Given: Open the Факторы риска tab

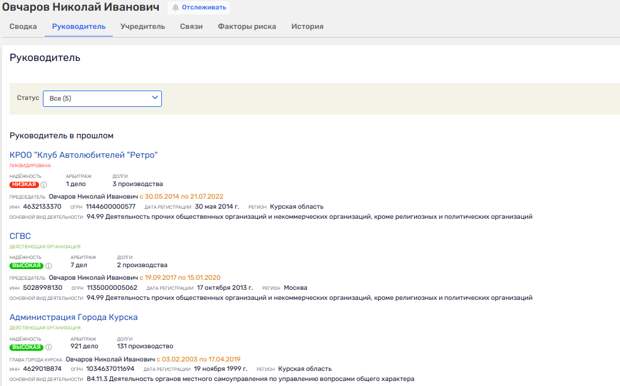Looking at the screenshot, I should point(247,26).
